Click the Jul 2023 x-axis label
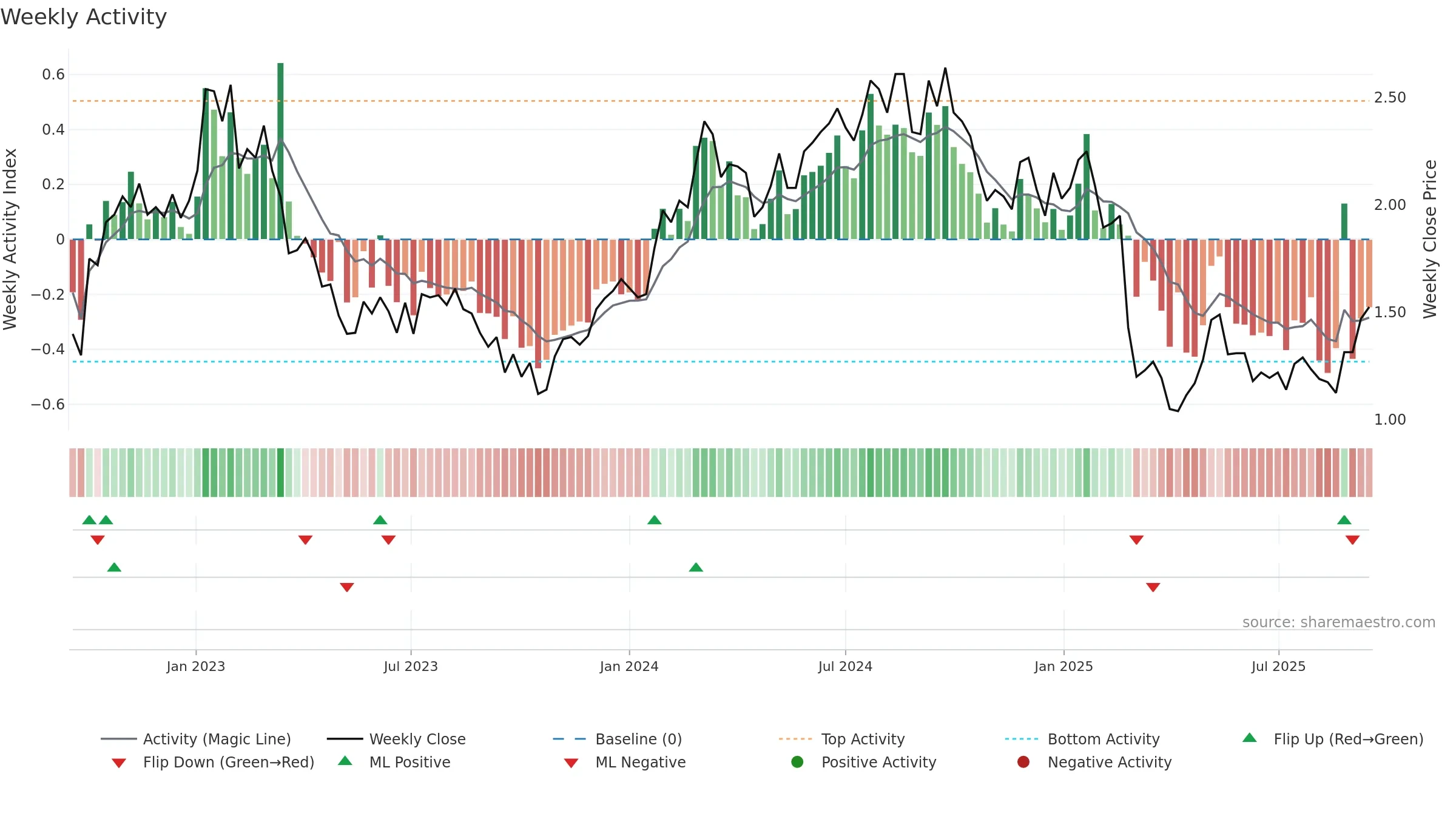The width and height of the screenshot is (1456, 819). click(411, 667)
